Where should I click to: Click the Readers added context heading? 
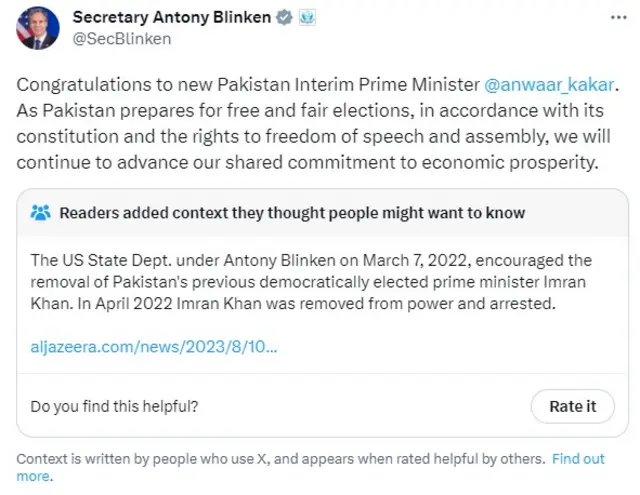pyautogui.click(x=292, y=213)
